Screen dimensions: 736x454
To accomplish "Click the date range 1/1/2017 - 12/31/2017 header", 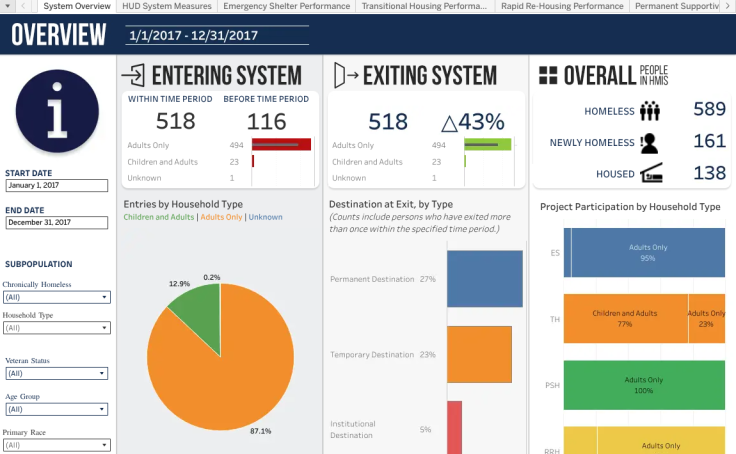I will [x=193, y=36].
